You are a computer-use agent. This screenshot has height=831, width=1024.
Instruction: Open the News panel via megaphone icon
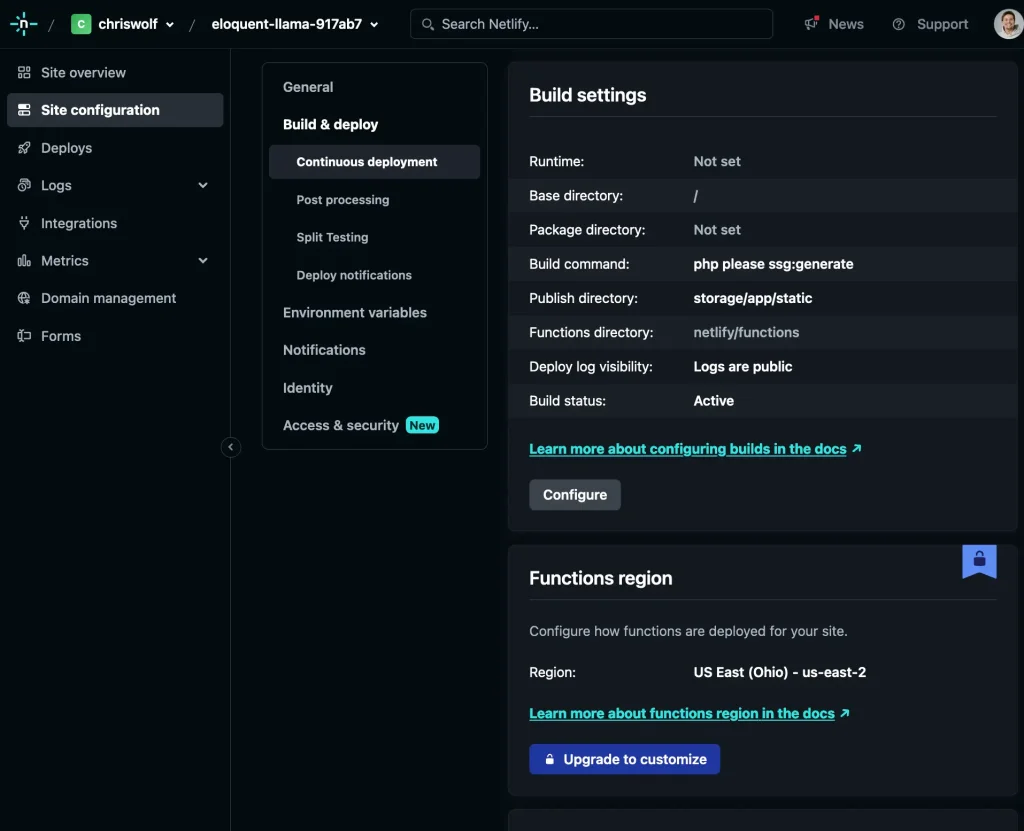(812, 23)
